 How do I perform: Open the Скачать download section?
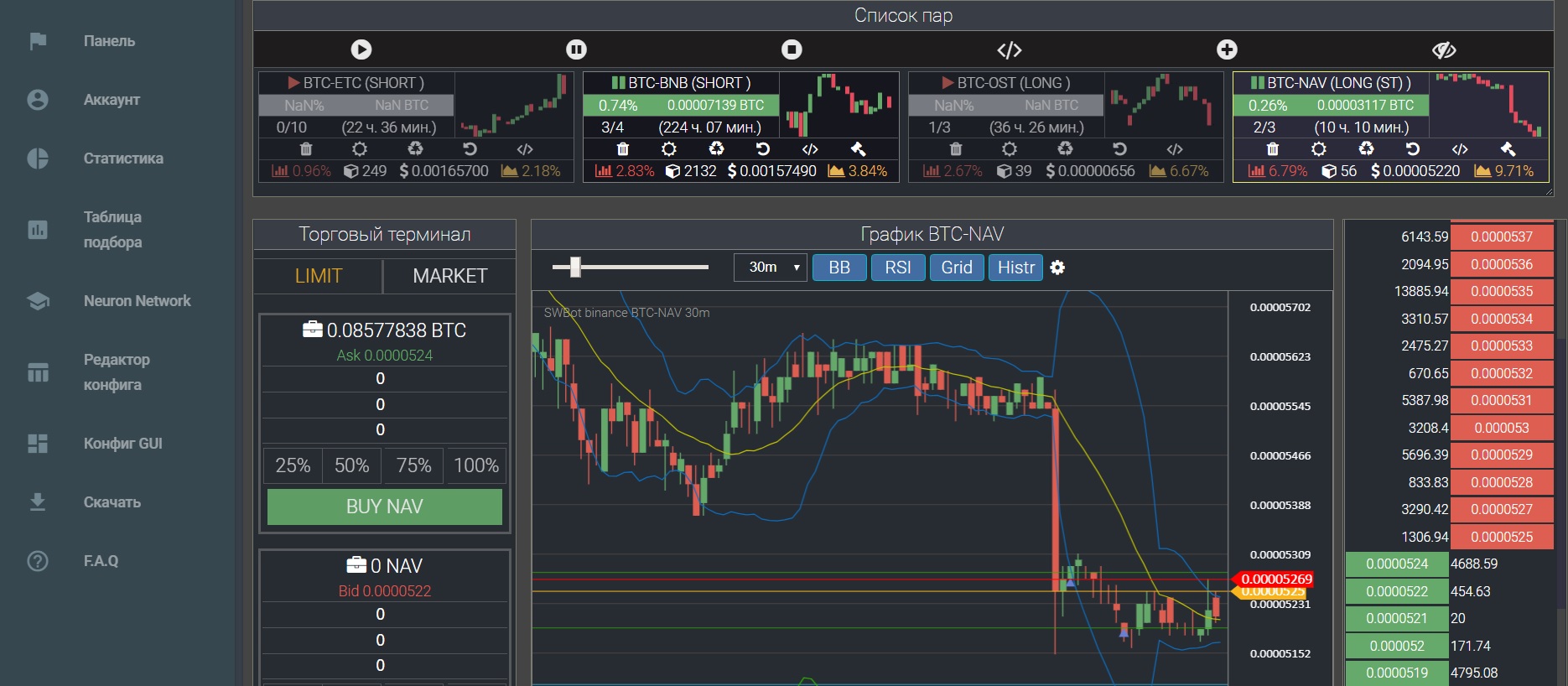[112, 502]
